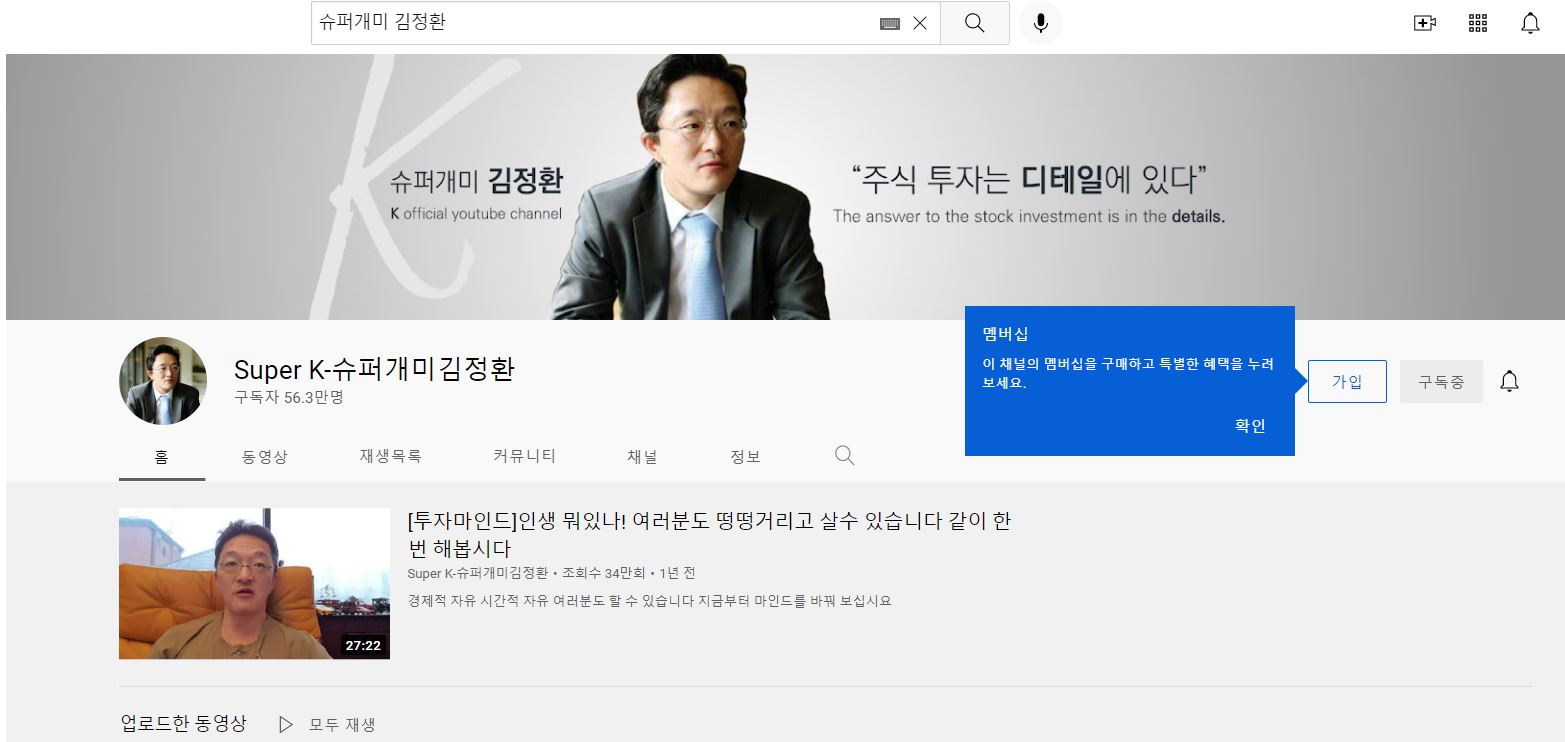The image size is (1565, 742).
Task: Dismiss the membership tooltip with 확인
Action: click(1250, 426)
